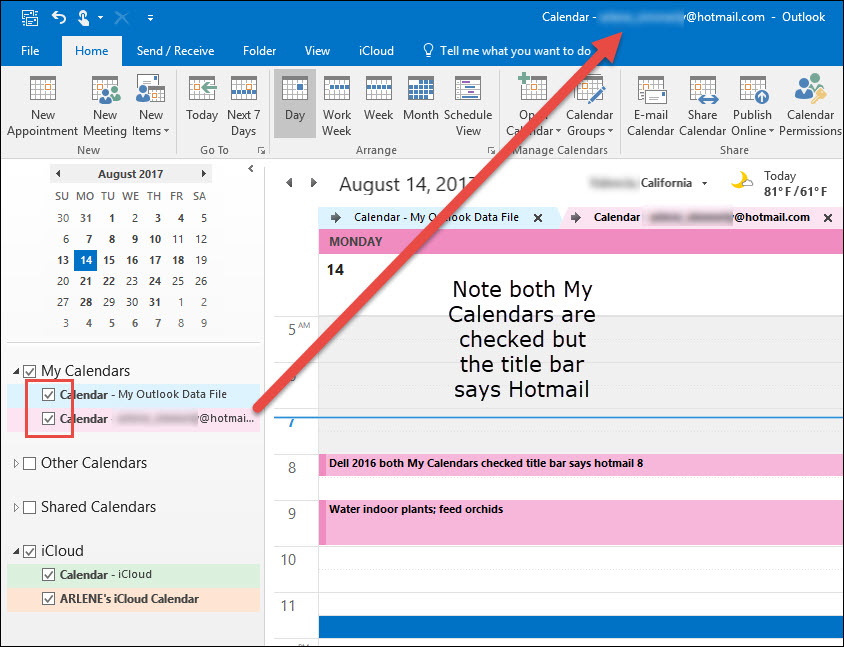Open Customize Quick Access Toolbar dropdown

[x=150, y=18]
